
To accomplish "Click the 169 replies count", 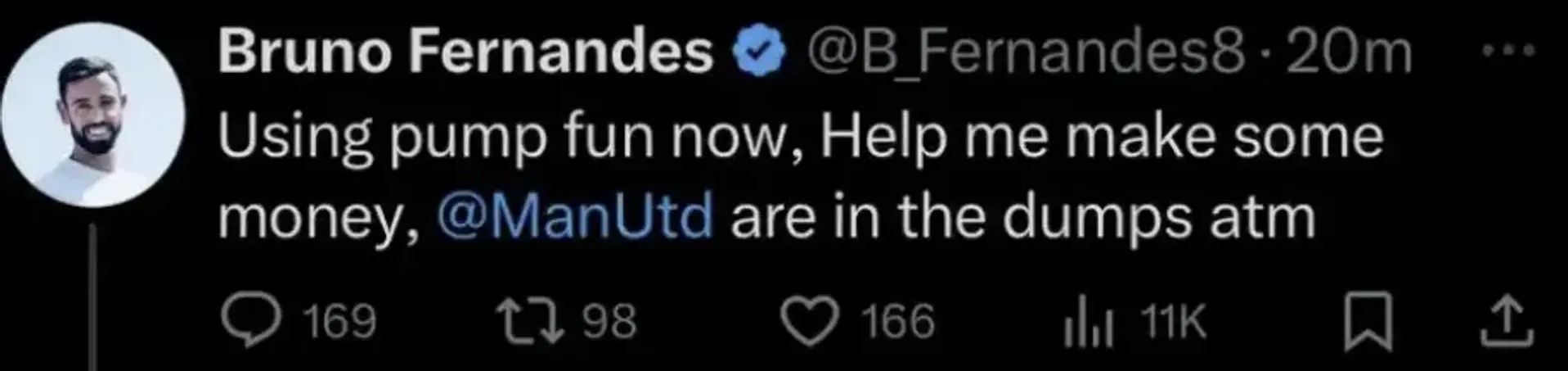I will tap(339, 320).
